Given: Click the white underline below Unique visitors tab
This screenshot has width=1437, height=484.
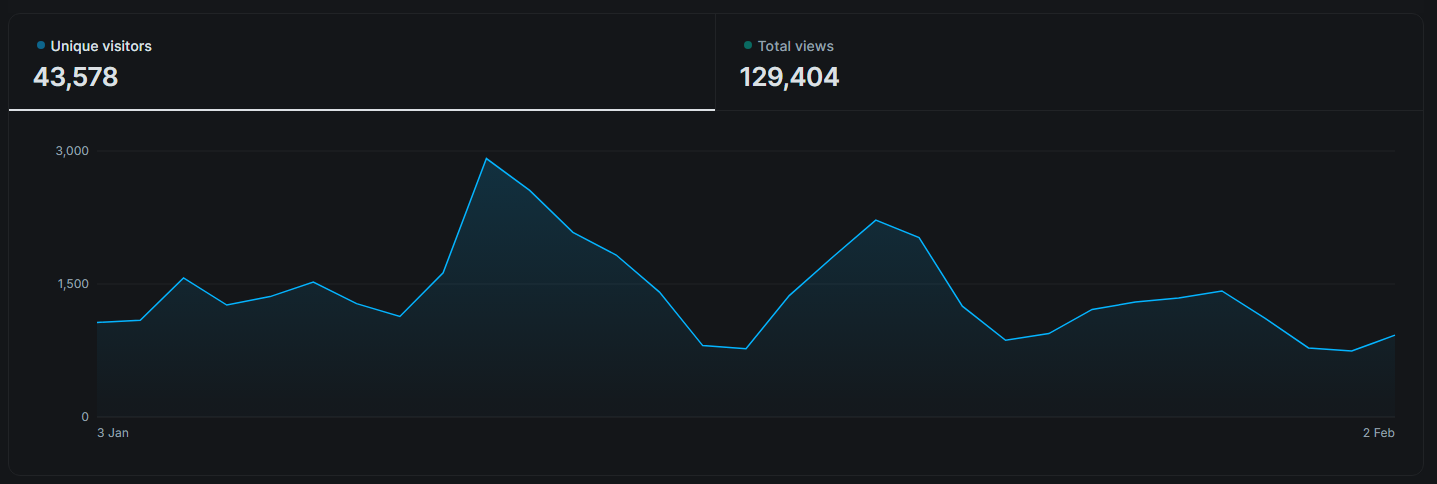Looking at the screenshot, I should pyautogui.click(x=362, y=109).
